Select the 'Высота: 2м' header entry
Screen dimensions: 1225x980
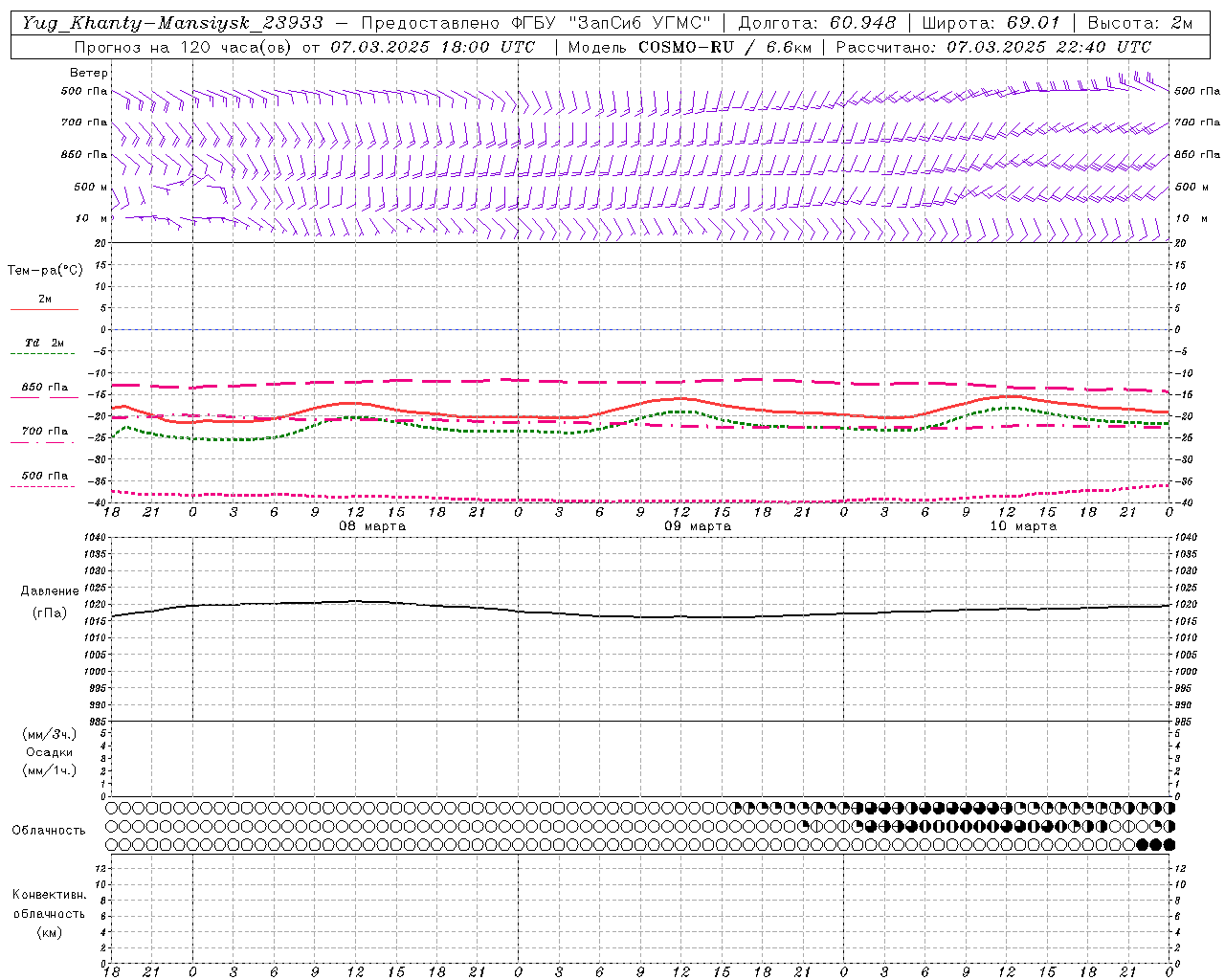pyautogui.click(x=1139, y=23)
